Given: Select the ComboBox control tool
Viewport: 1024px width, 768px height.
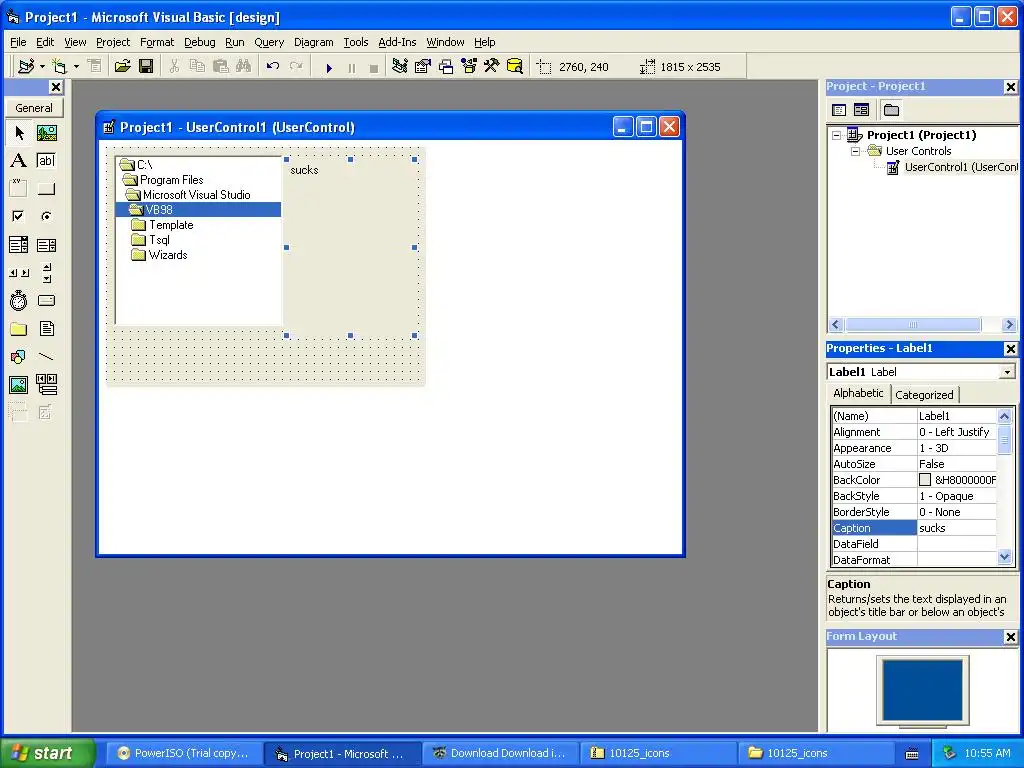Looking at the screenshot, I should click(19, 245).
